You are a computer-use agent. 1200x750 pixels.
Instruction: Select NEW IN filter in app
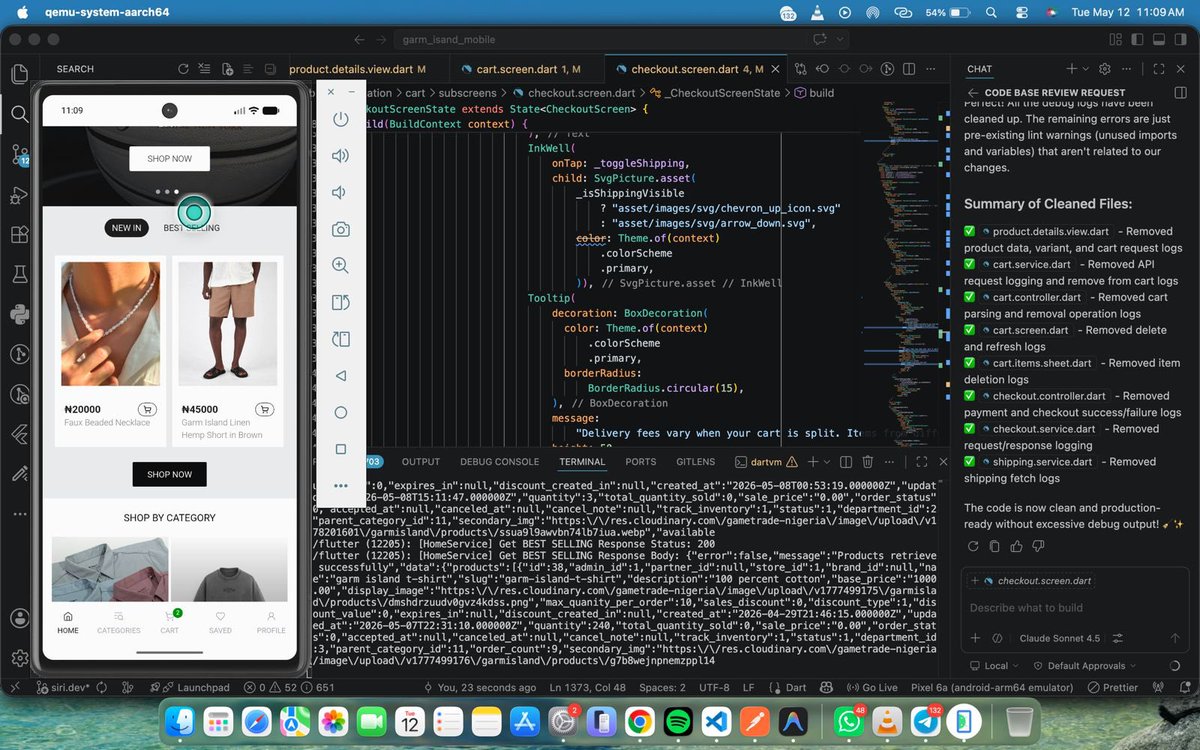click(126, 228)
